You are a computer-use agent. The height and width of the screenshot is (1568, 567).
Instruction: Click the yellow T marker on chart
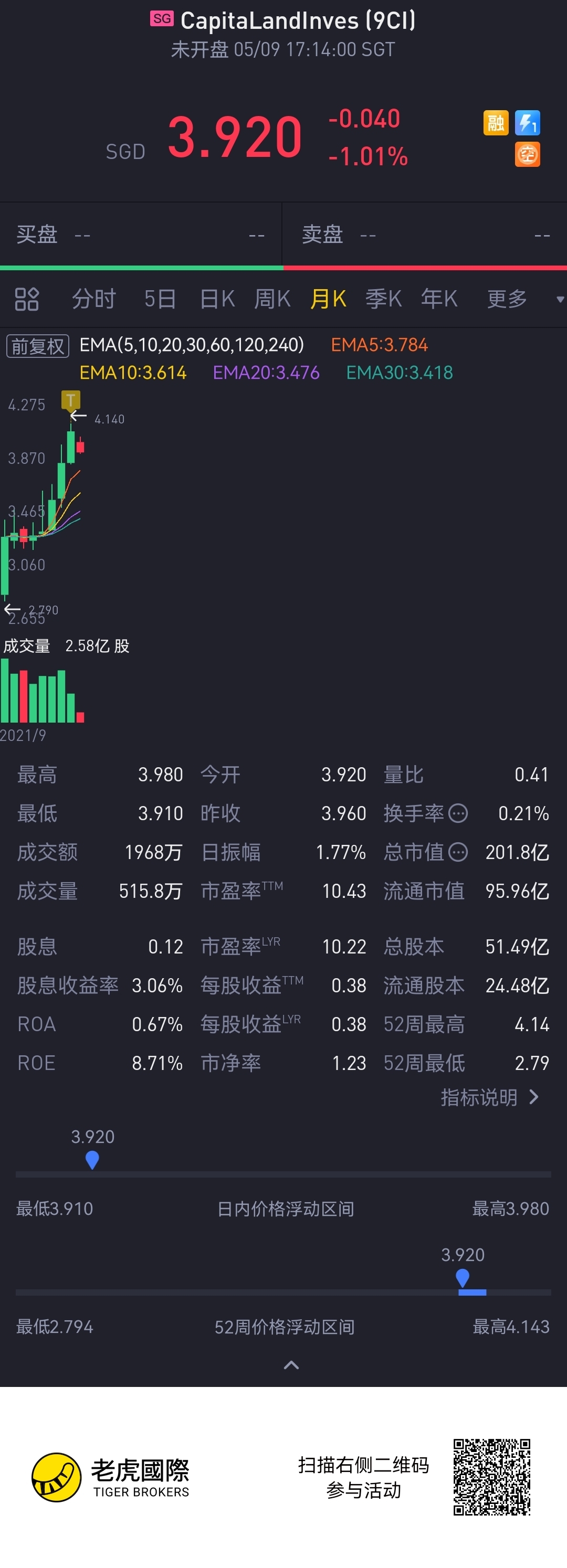[x=71, y=400]
